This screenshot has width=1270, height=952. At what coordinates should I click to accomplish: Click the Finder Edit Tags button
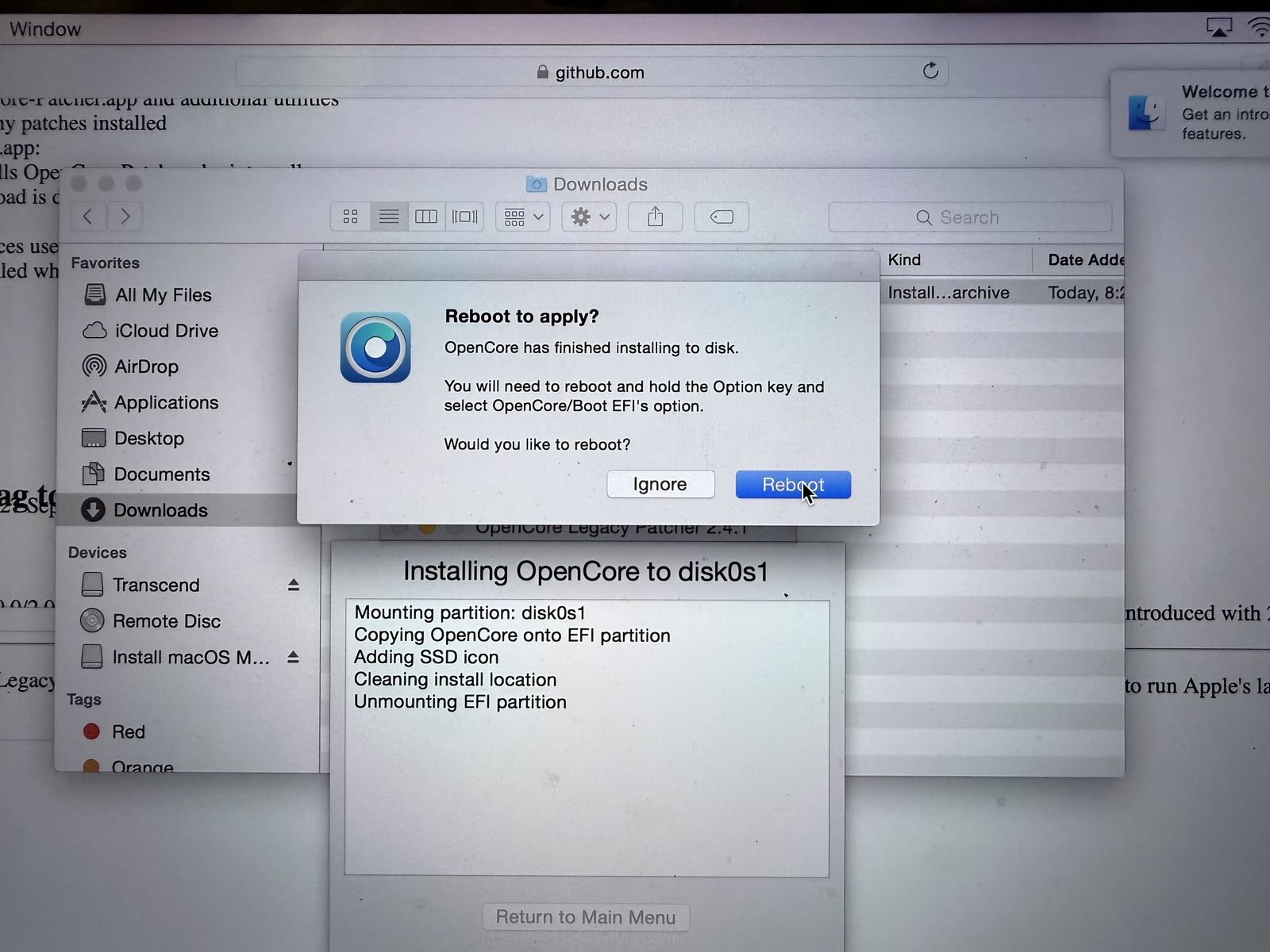[722, 217]
